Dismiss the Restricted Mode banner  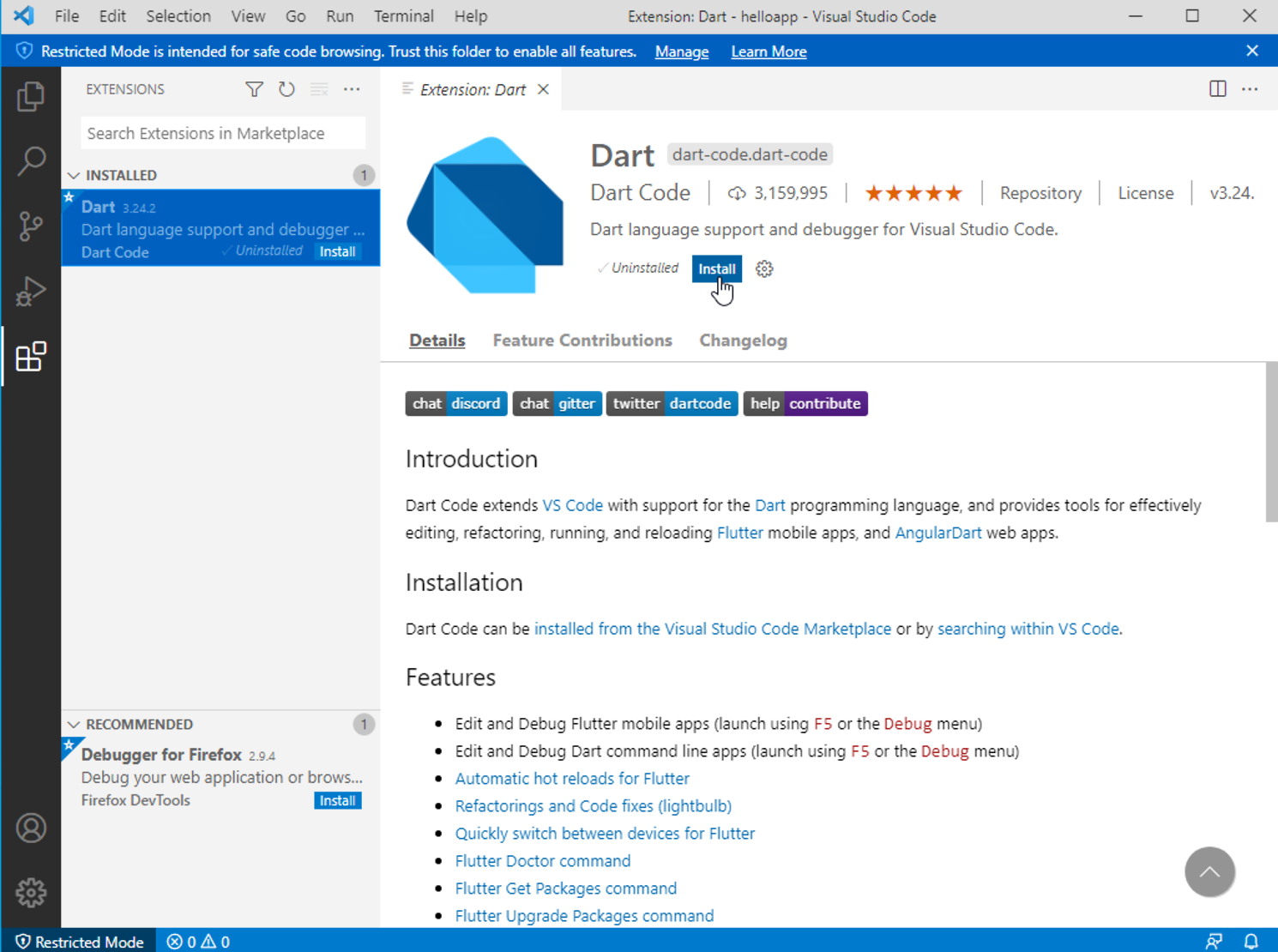1252,51
